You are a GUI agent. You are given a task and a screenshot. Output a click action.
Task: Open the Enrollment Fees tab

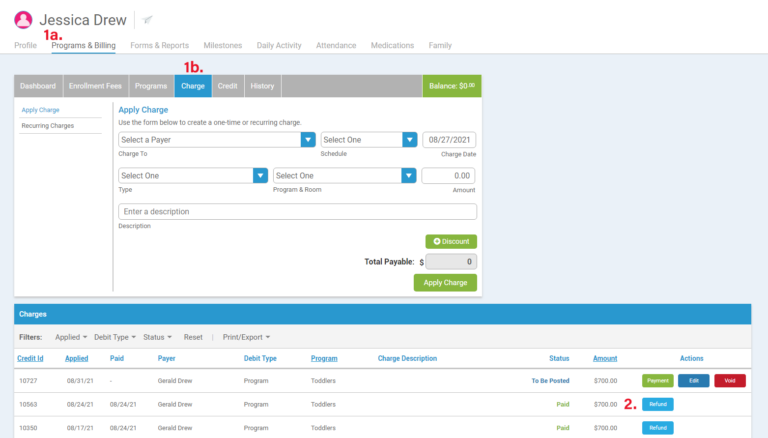pyautogui.click(x=96, y=86)
